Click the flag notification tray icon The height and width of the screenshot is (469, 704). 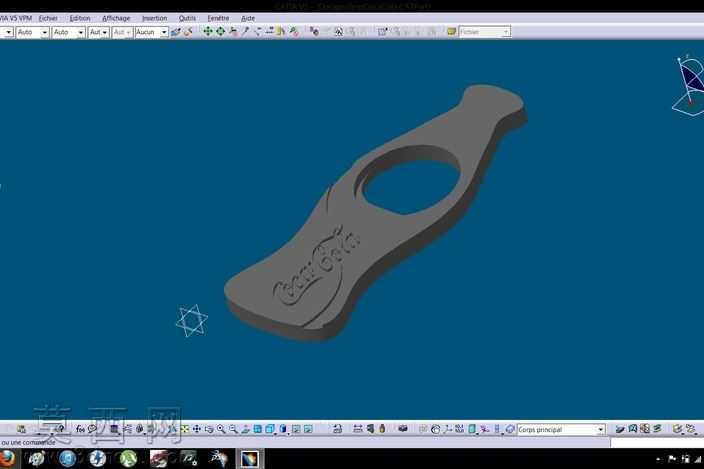pyautogui.click(x=672, y=459)
